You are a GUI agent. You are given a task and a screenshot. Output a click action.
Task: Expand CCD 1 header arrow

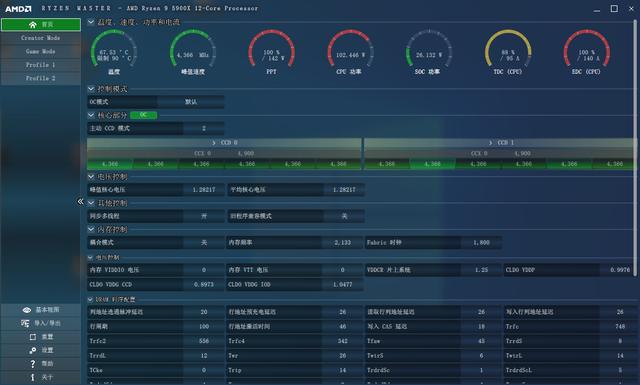coord(491,143)
